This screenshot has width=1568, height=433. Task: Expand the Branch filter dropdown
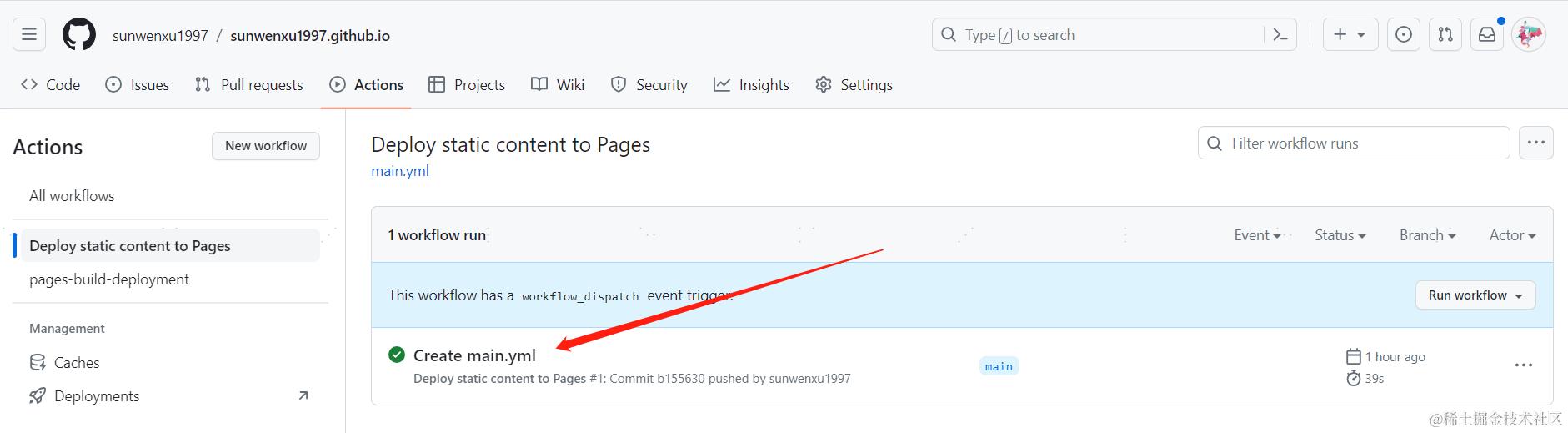(1428, 235)
